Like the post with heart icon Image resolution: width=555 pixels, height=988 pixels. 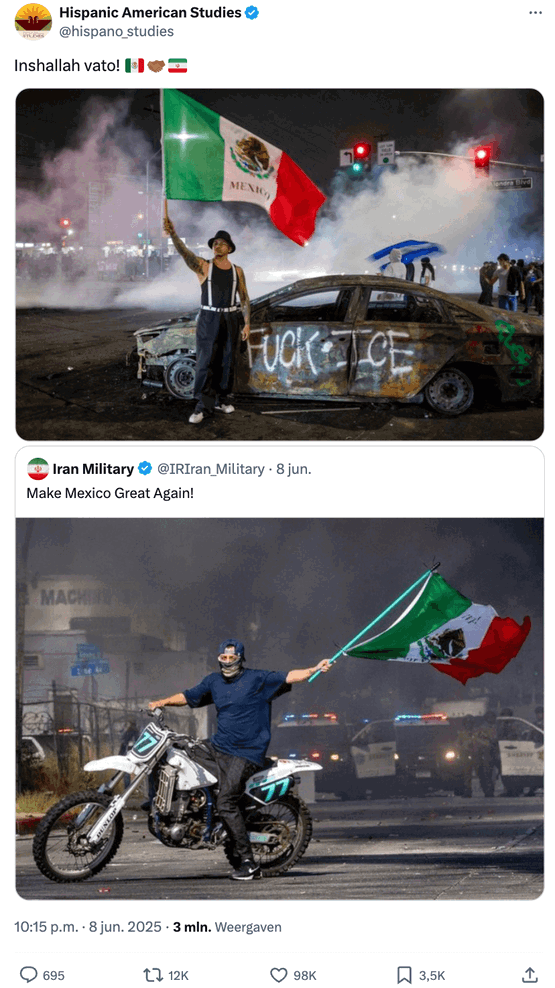point(279,975)
